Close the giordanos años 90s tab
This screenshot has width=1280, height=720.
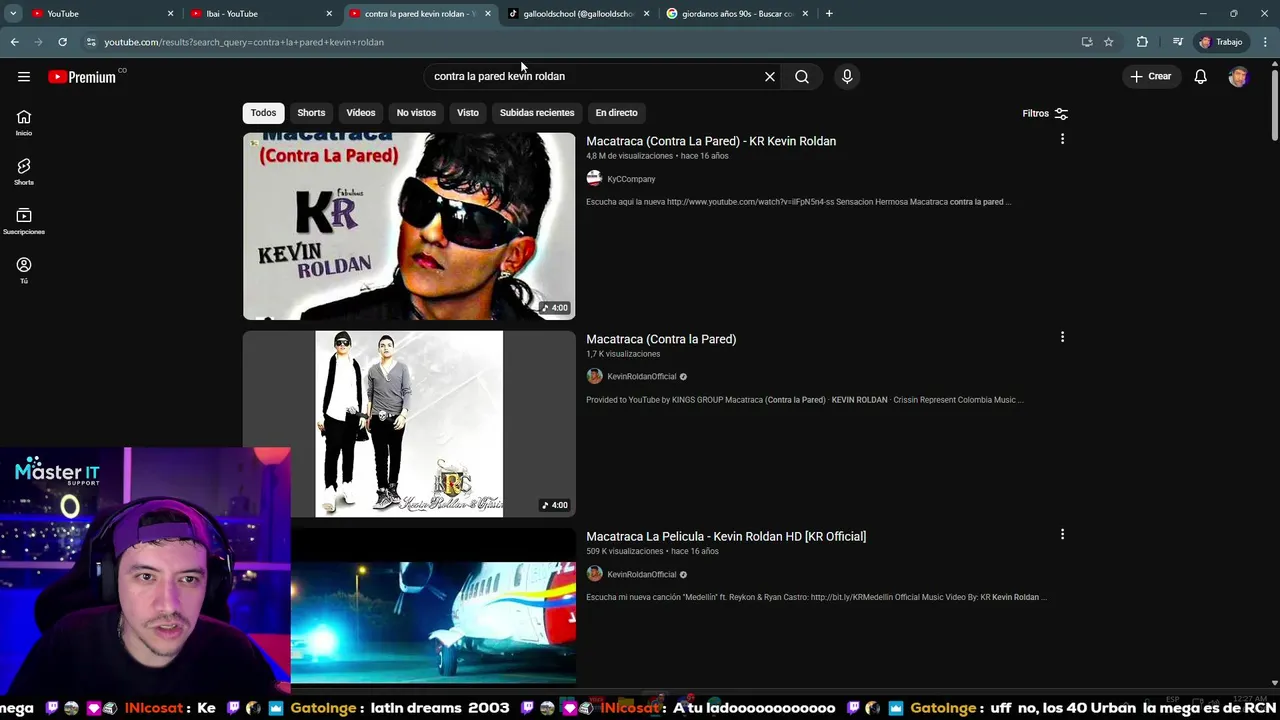pos(805,14)
